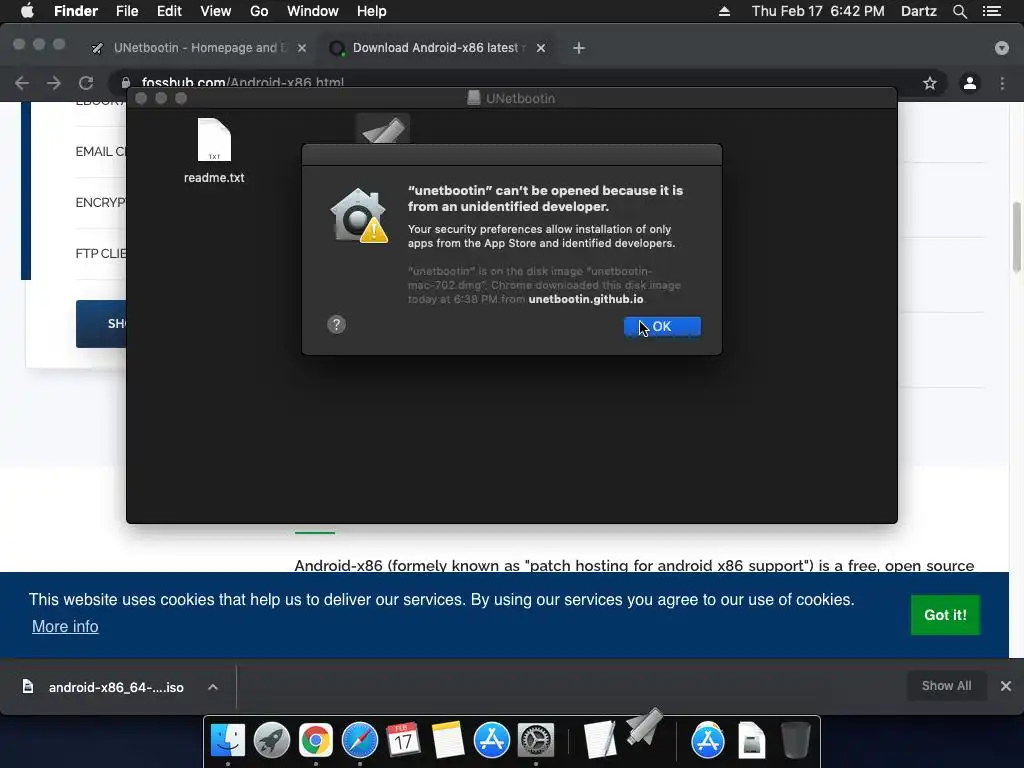Bookmark this page with the star
Viewport: 1024px width, 768px height.
click(x=930, y=83)
